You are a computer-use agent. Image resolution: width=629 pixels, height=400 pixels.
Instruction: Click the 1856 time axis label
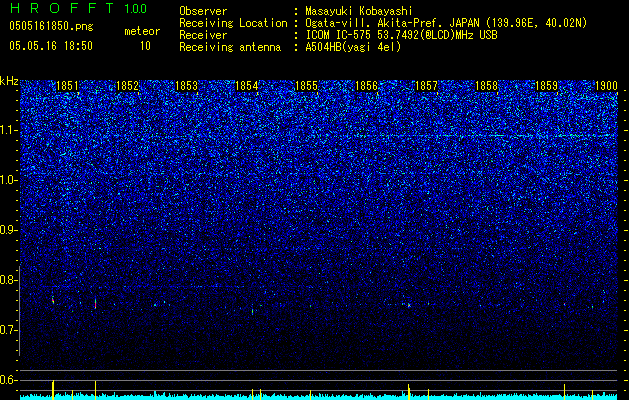pyautogui.click(x=366, y=86)
